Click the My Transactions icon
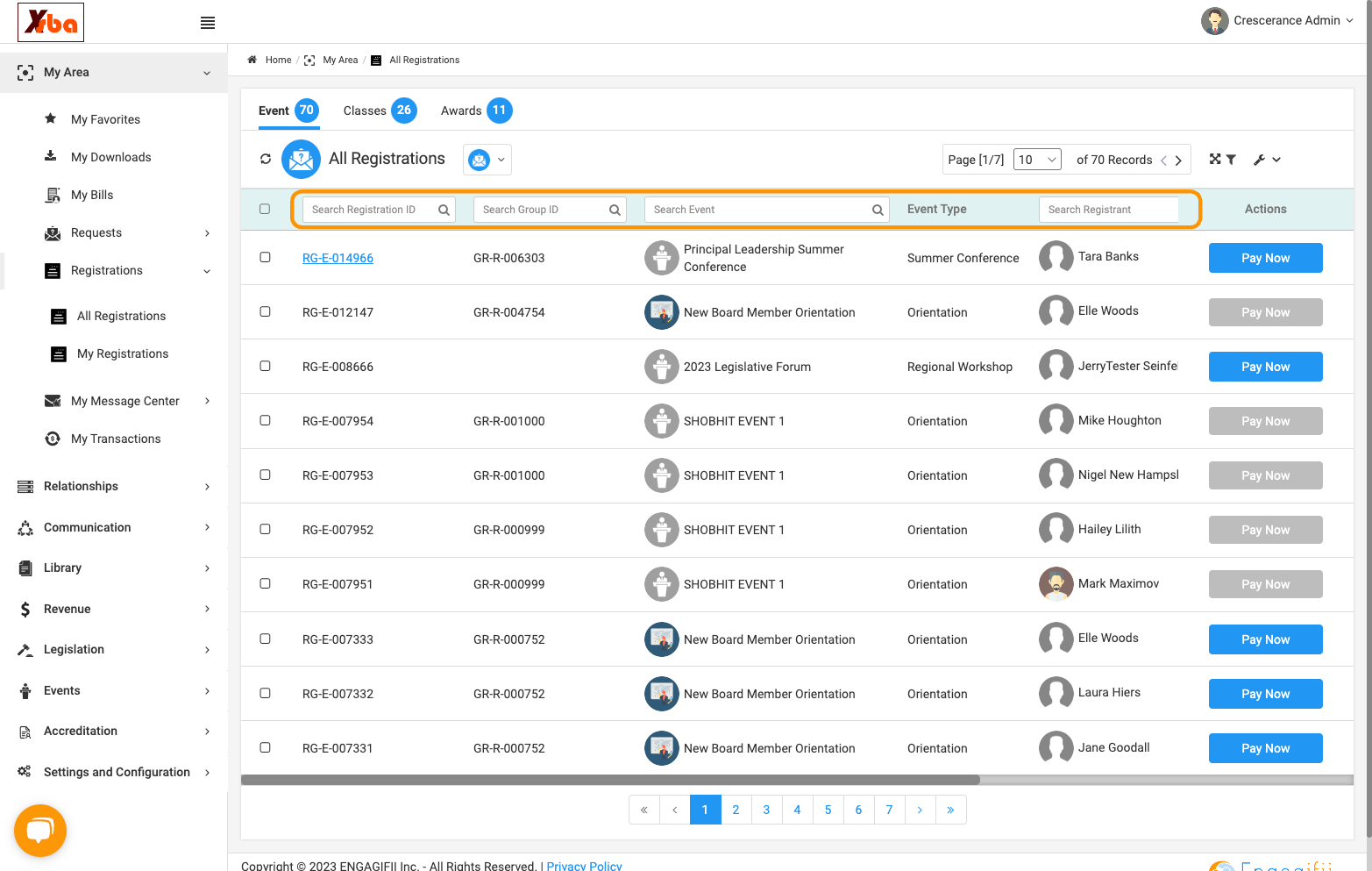This screenshot has width=1372, height=871. [x=53, y=439]
